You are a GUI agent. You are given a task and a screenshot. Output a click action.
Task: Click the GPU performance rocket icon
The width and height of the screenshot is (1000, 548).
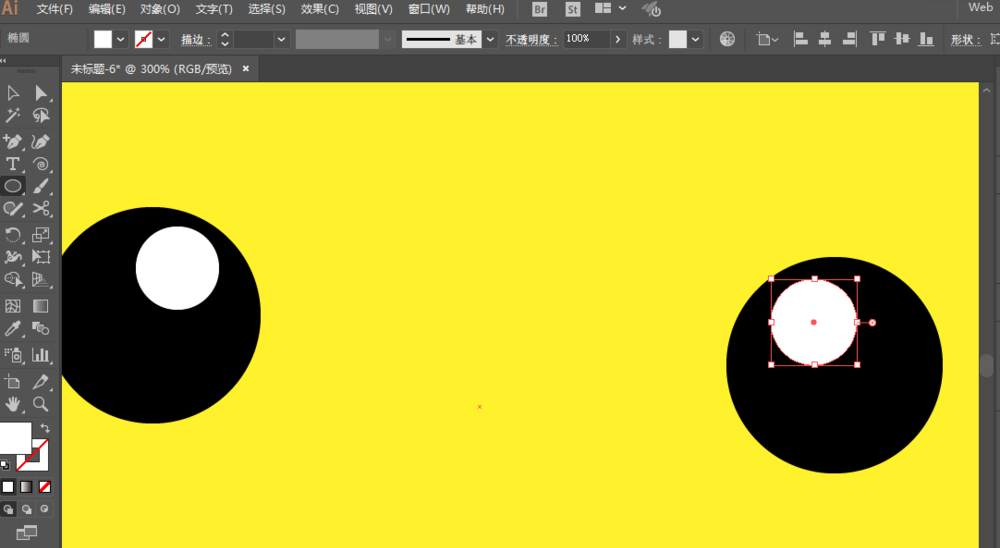(651, 10)
